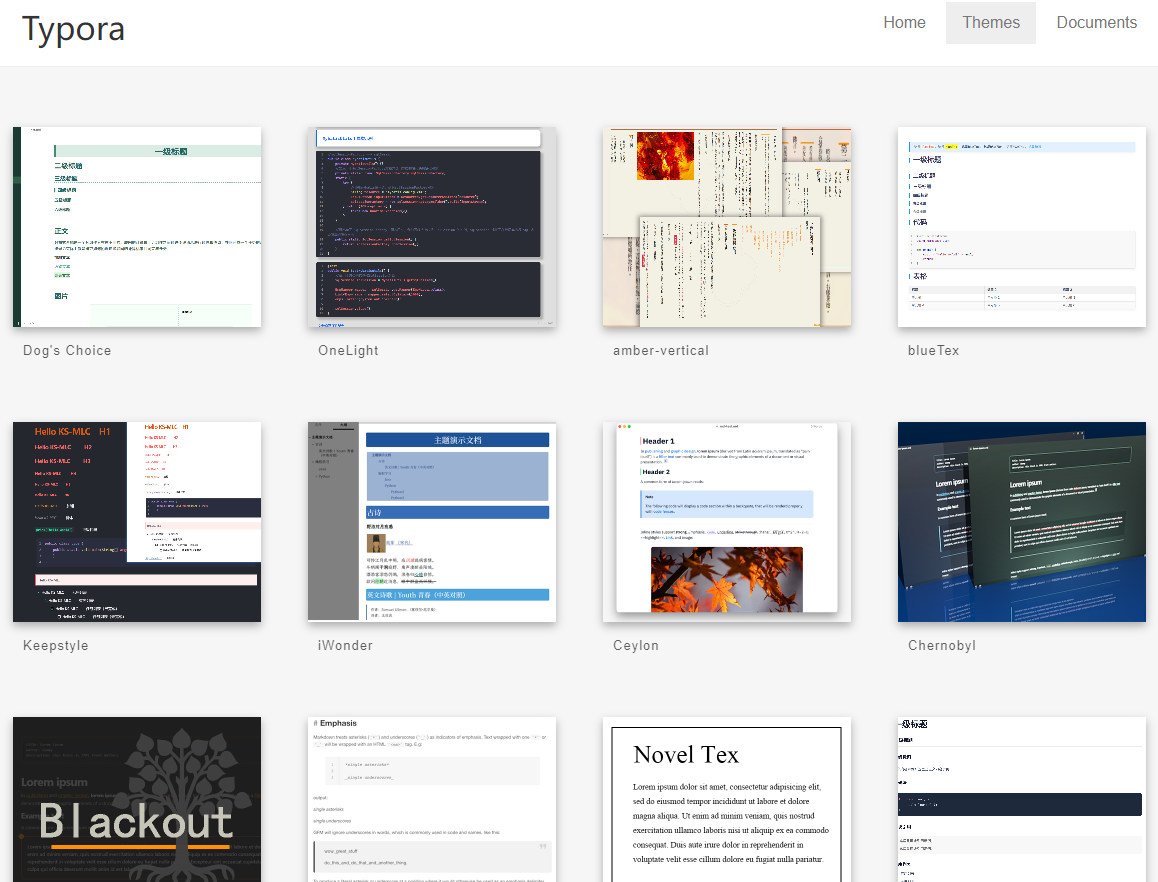Open the Dog's Choice theme thumbnail
1158x882 pixels.
coord(137,227)
